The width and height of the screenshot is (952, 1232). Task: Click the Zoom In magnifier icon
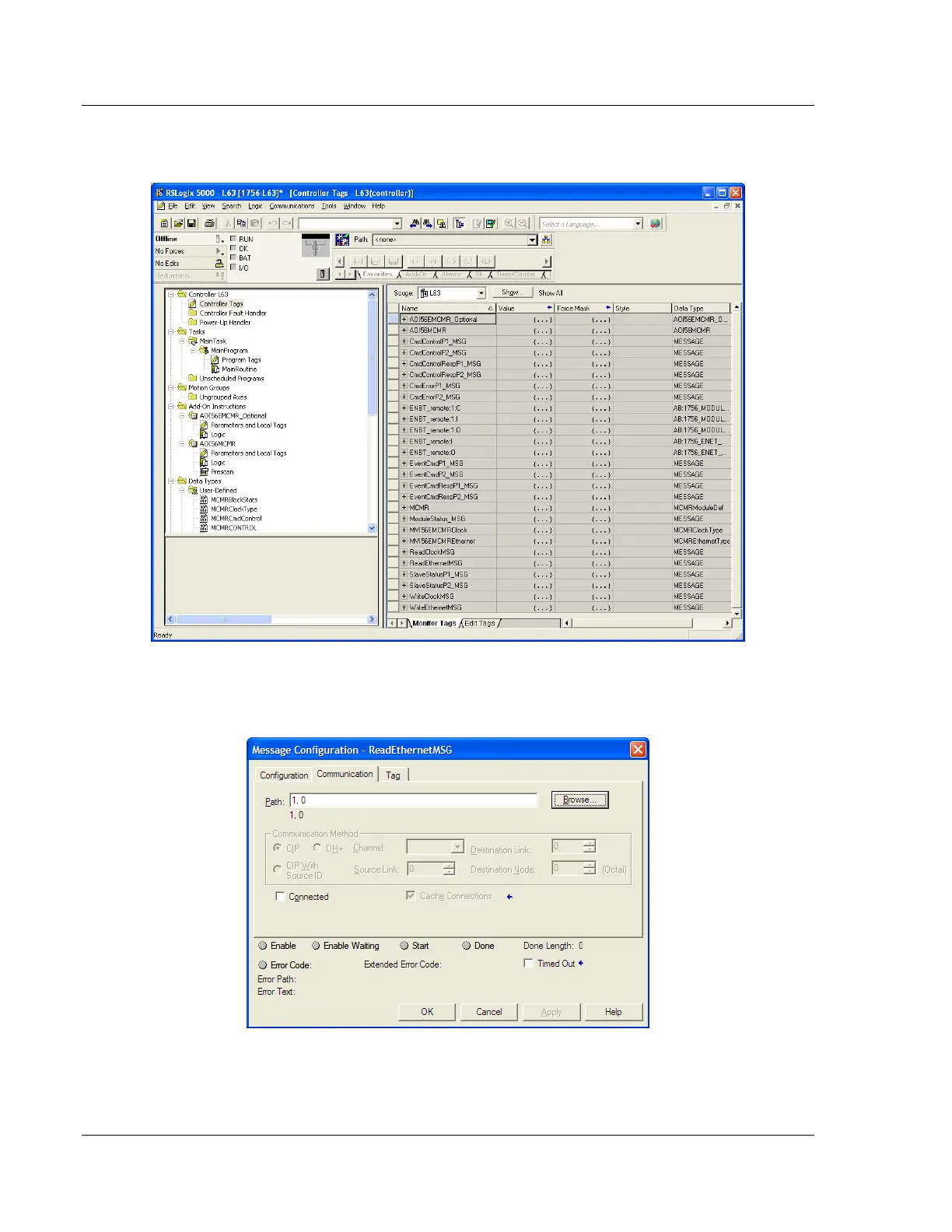(x=509, y=224)
